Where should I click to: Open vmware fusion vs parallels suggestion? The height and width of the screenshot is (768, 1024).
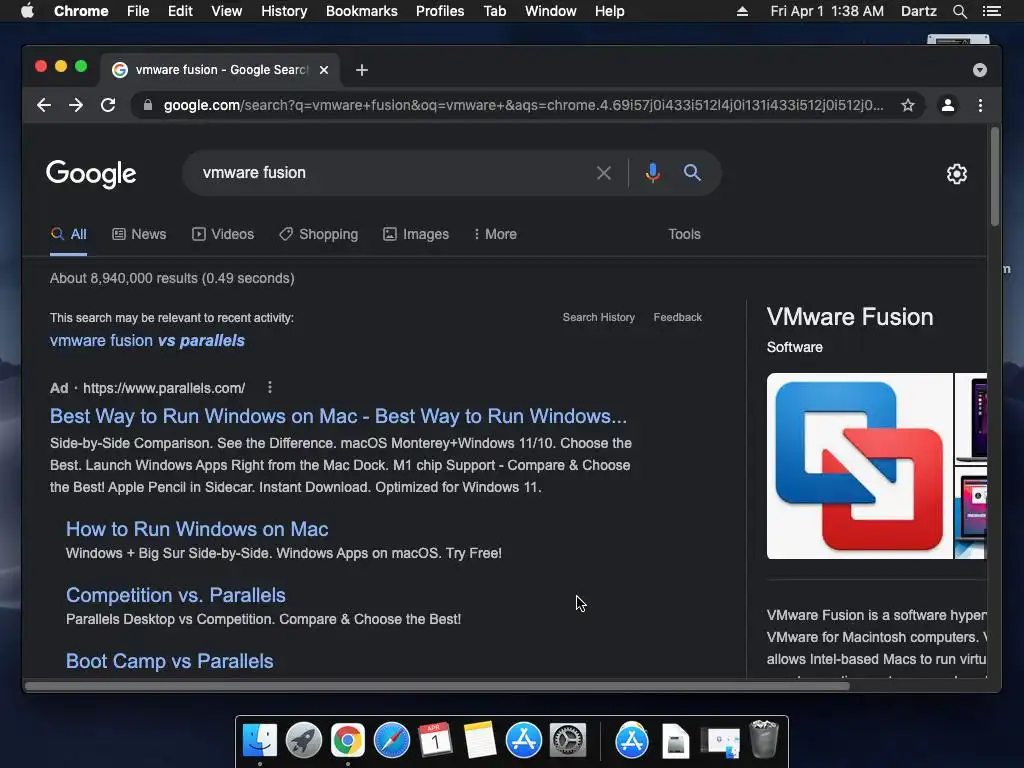click(148, 340)
